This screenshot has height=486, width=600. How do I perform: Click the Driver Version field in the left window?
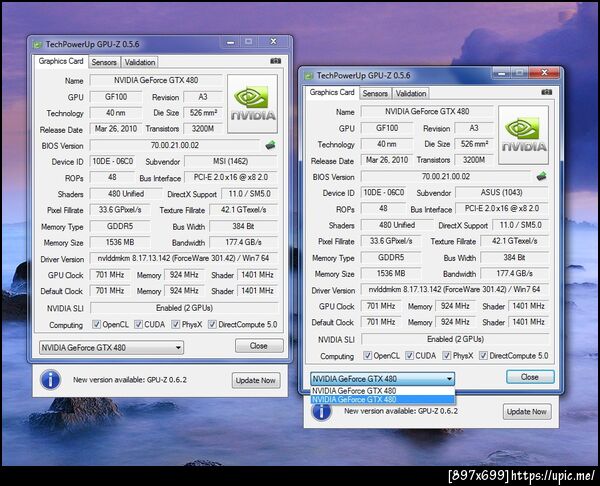(184, 258)
